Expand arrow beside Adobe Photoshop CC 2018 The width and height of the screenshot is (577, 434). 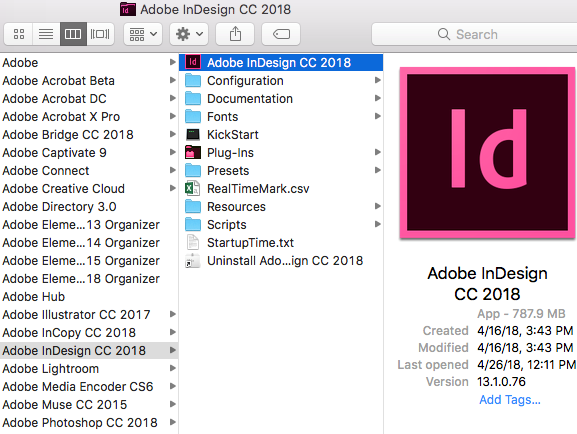click(x=172, y=422)
